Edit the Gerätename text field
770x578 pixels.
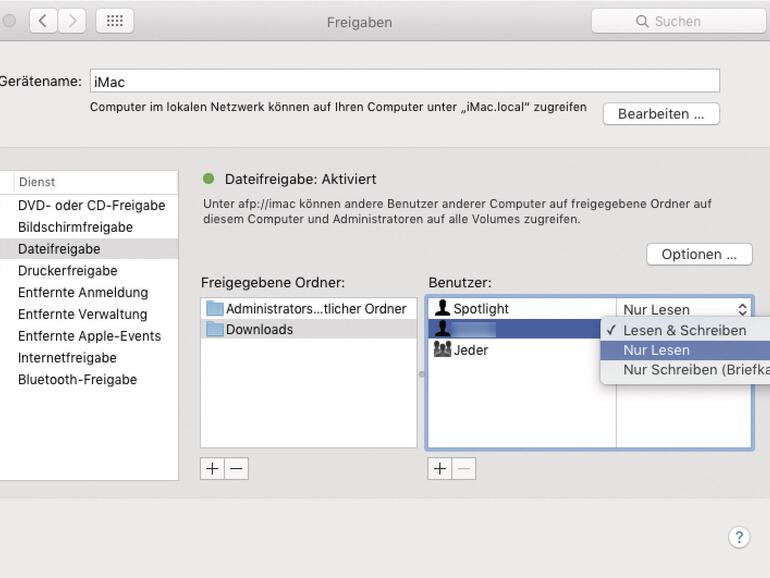coord(405,81)
